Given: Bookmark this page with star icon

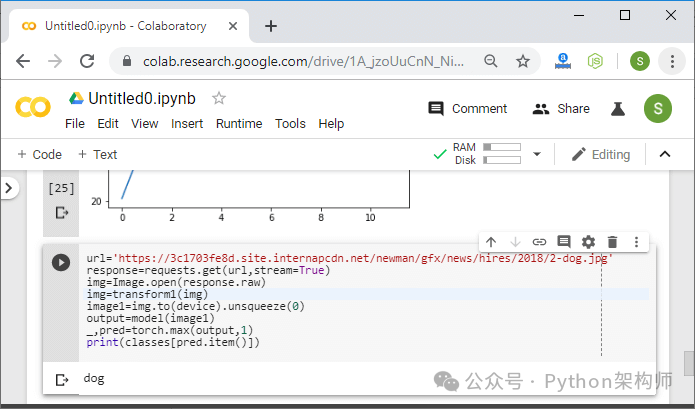Looking at the screenshot, I should 523,61.
